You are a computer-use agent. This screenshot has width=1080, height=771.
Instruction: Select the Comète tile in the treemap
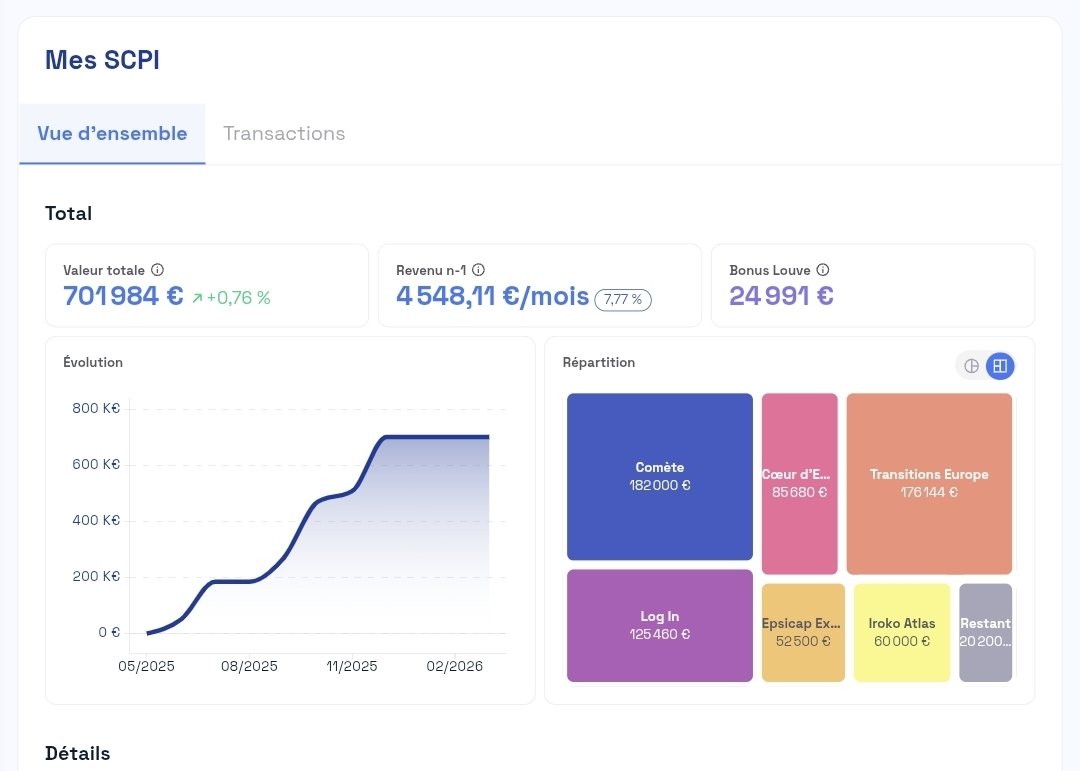(x=659, y=477)
